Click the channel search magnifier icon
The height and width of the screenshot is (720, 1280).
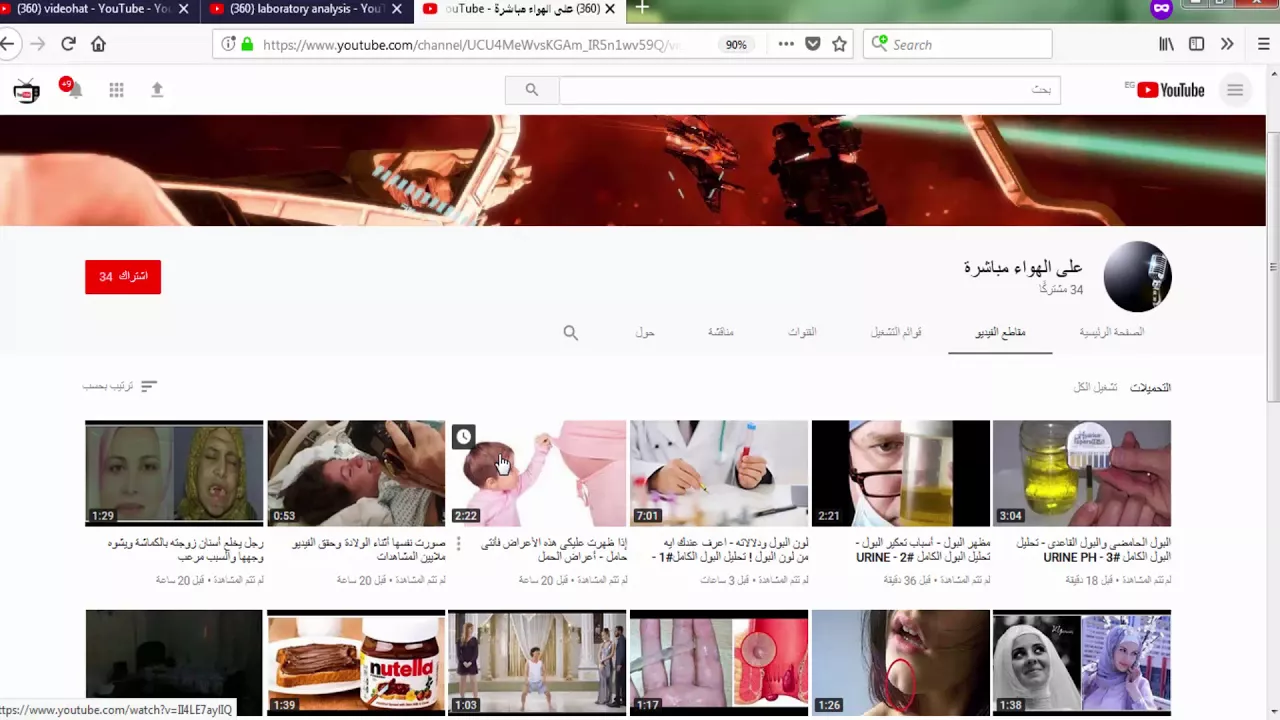click(x=570, y=333)
